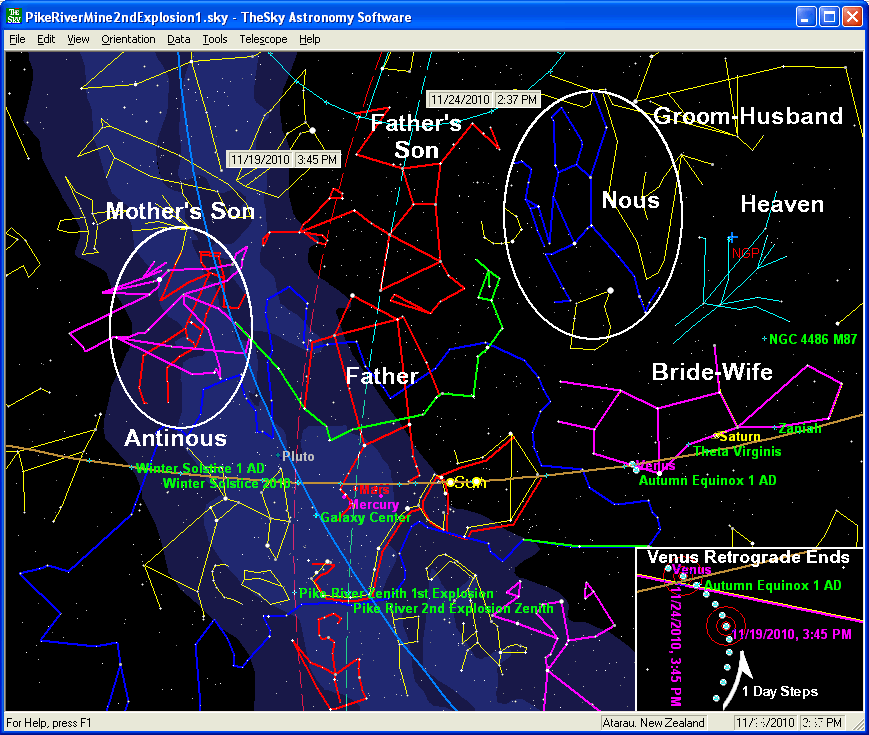Click Atarau, New Zealand location in status bar
This screenshot has width=869, height=735.
click(667, 723)
